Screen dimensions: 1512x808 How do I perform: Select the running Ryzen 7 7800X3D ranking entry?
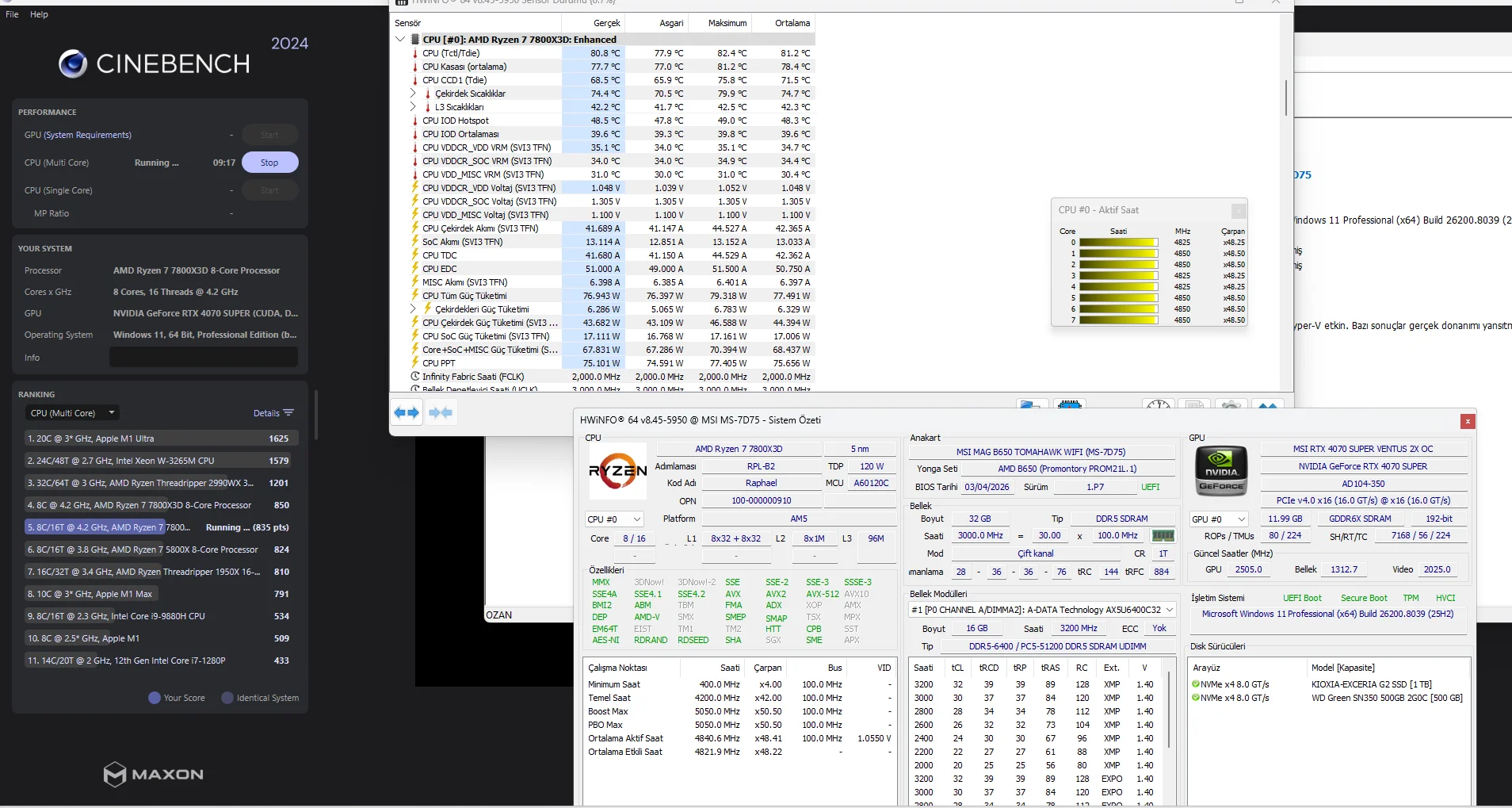point(162,527)
